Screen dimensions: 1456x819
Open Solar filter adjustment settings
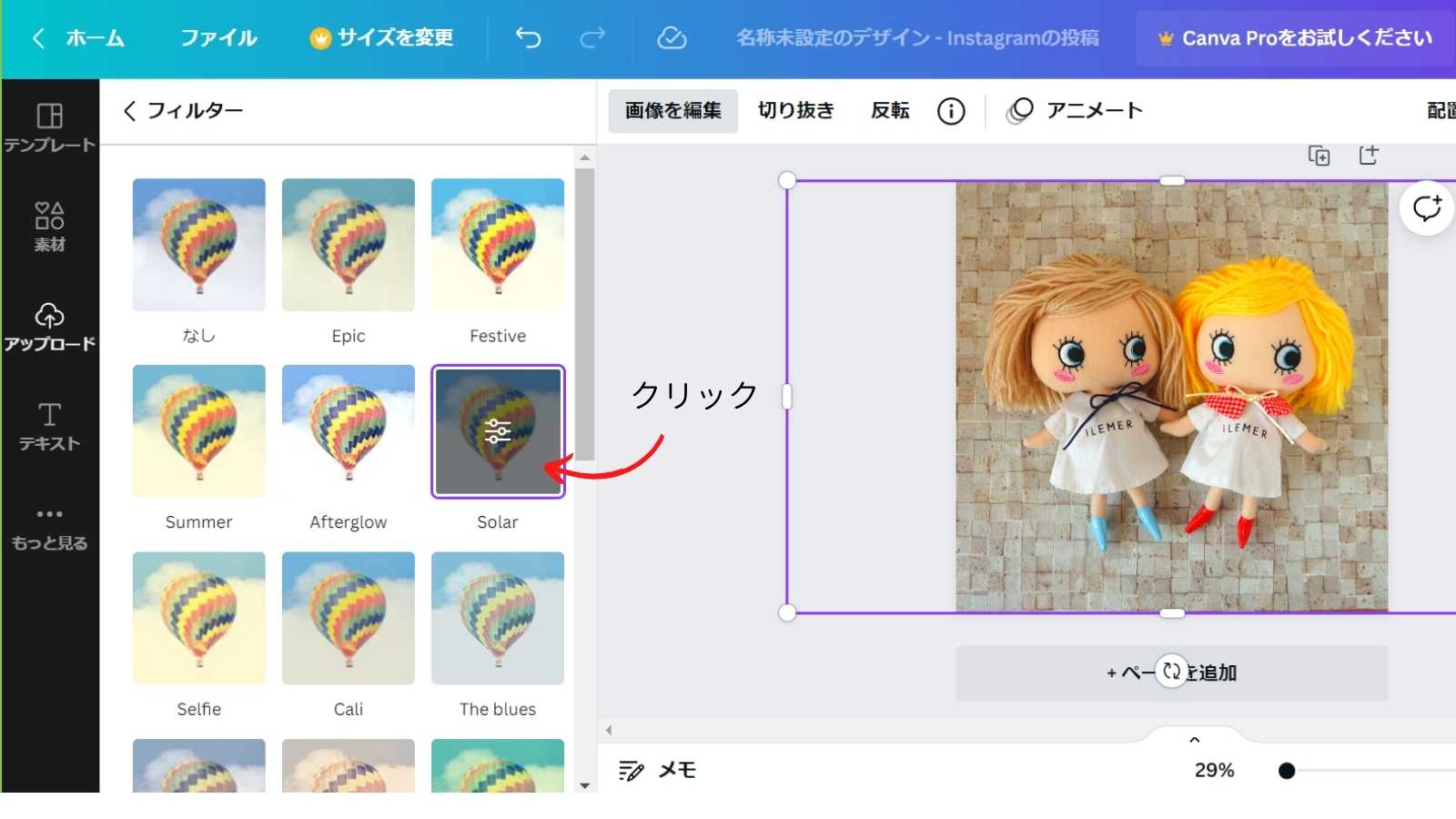(x=498, y=431)
